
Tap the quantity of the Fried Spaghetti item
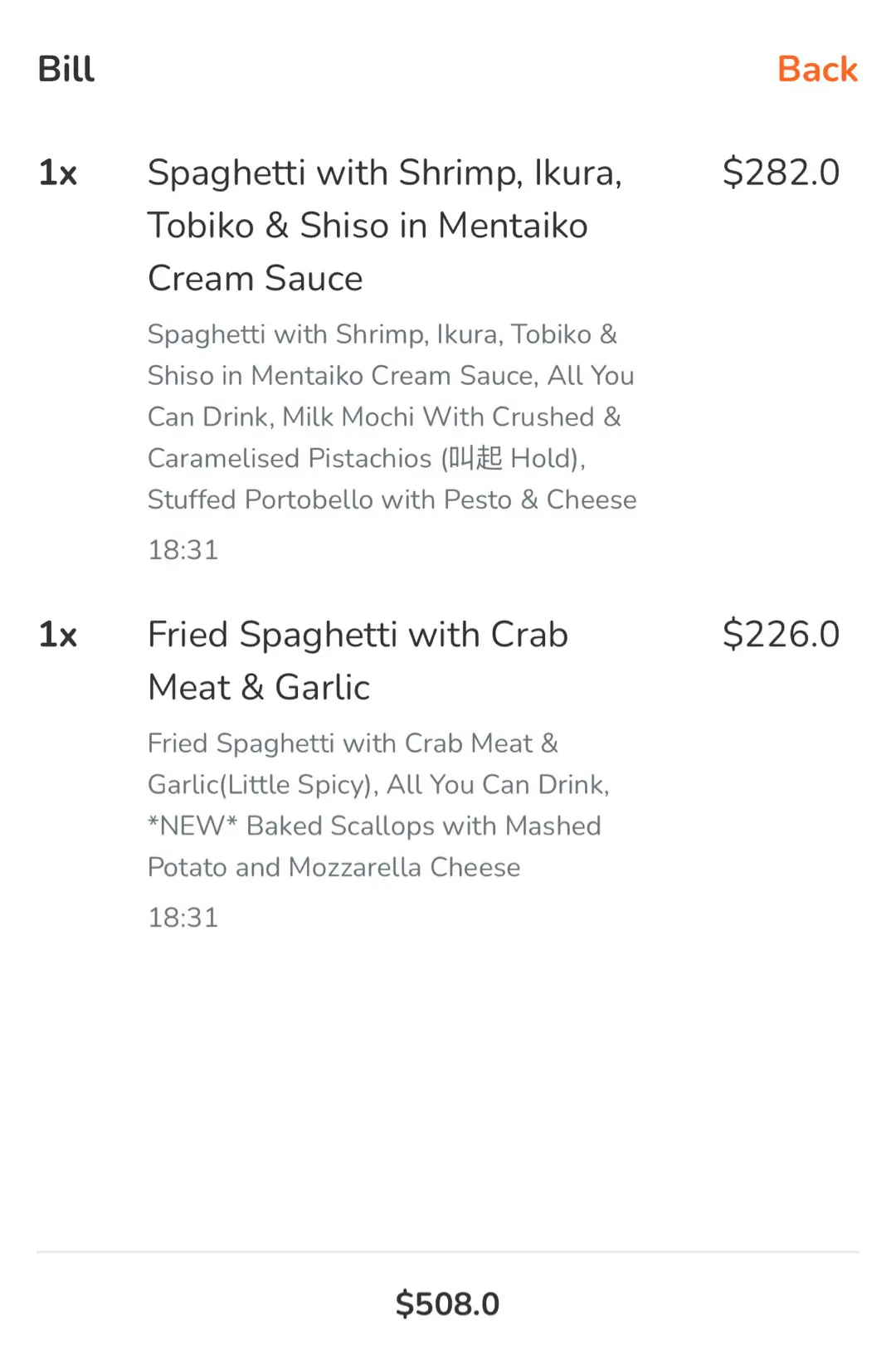(58, 636)
